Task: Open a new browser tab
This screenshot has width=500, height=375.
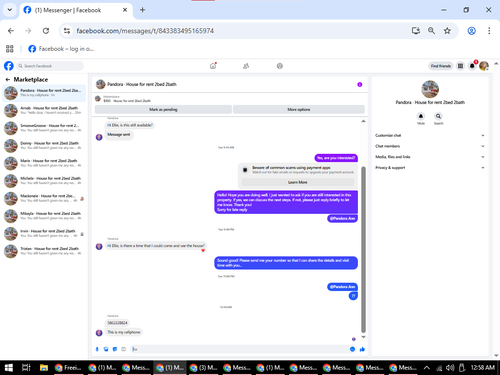Action: click(x=142, y=10)
